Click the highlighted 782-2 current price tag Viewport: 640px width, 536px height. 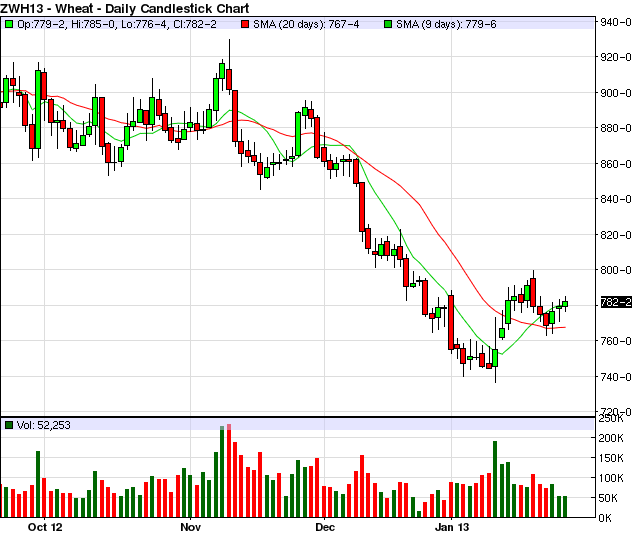click(x=616, y=302)
